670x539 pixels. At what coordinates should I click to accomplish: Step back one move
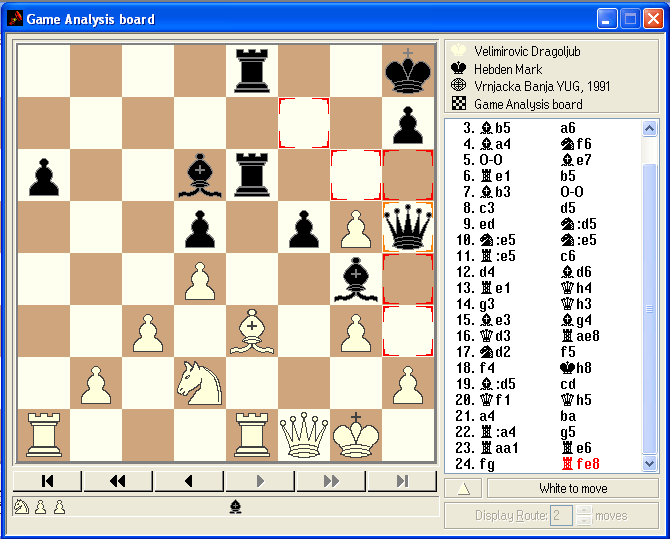click(x=189, y=481)
